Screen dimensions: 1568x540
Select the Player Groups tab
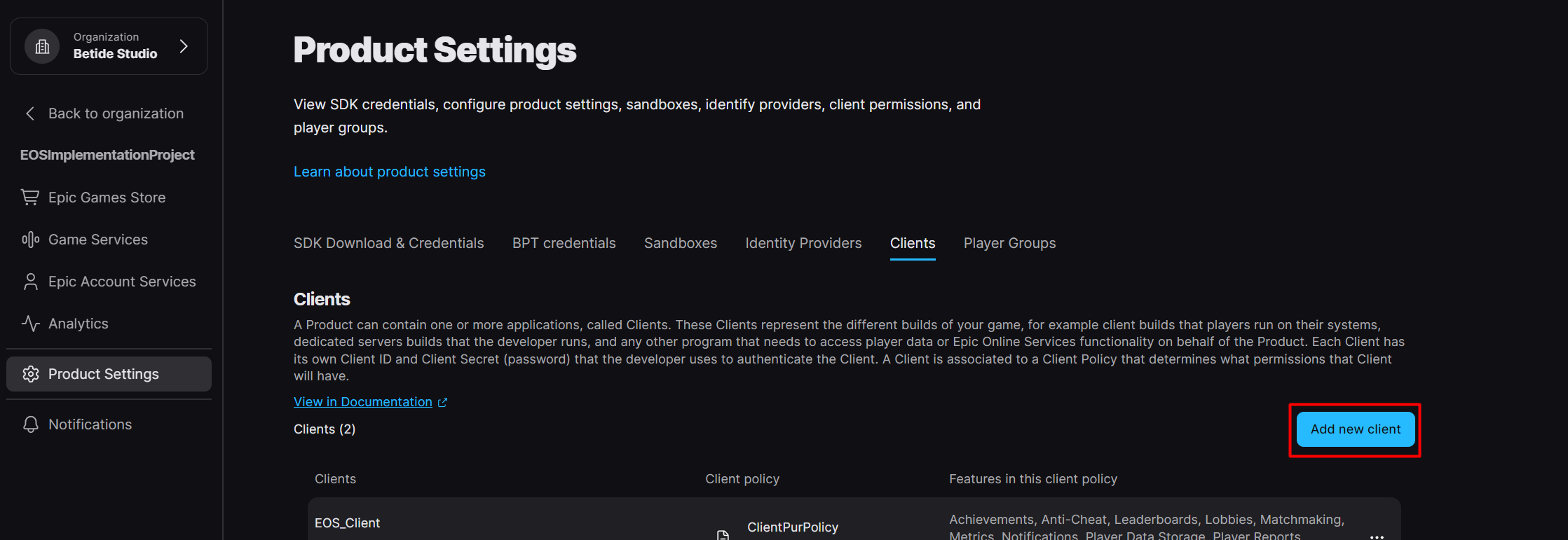(x=1009, y=243)
